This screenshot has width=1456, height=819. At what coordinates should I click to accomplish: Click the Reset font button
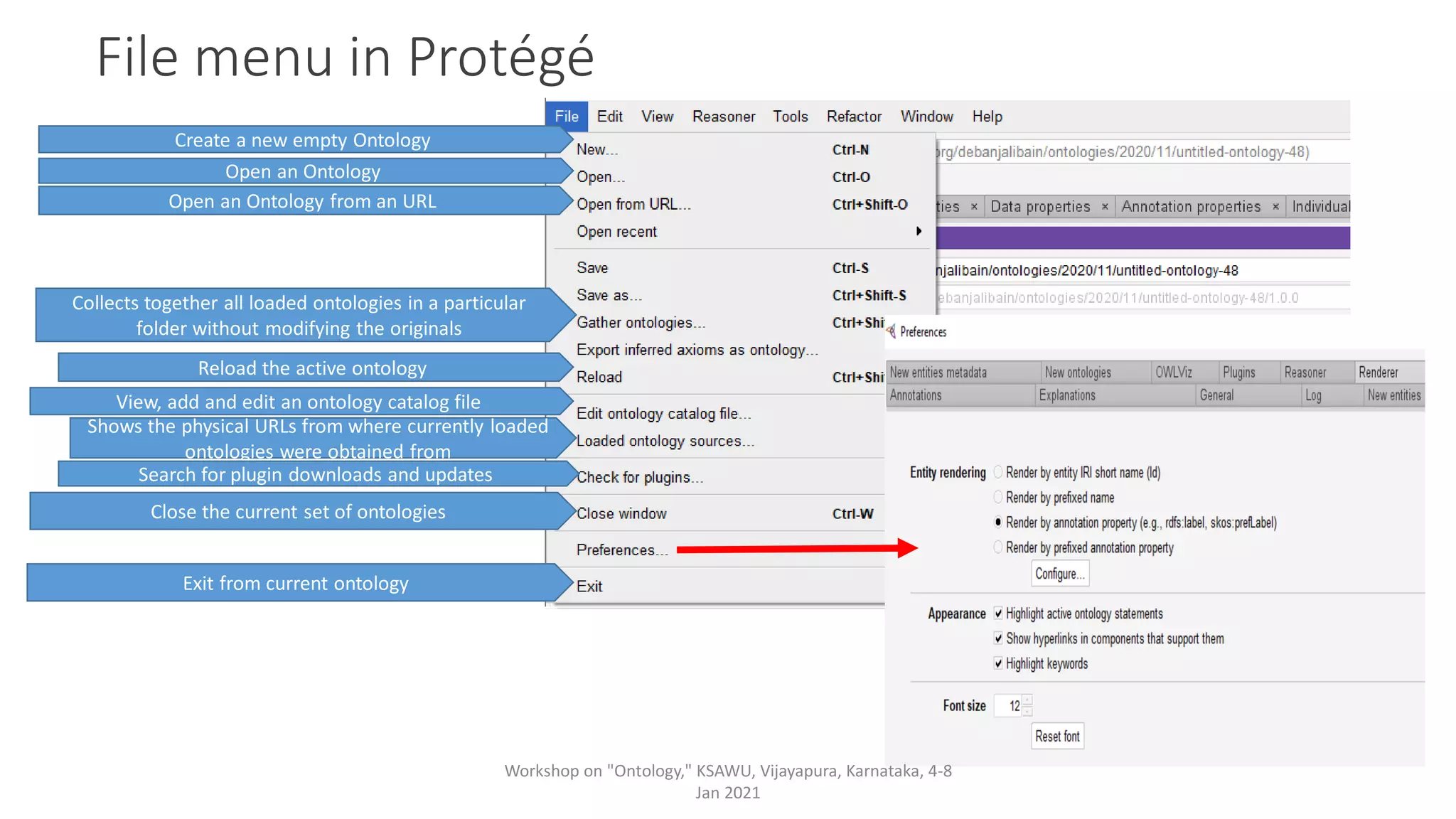click(x=1057, y=737)
